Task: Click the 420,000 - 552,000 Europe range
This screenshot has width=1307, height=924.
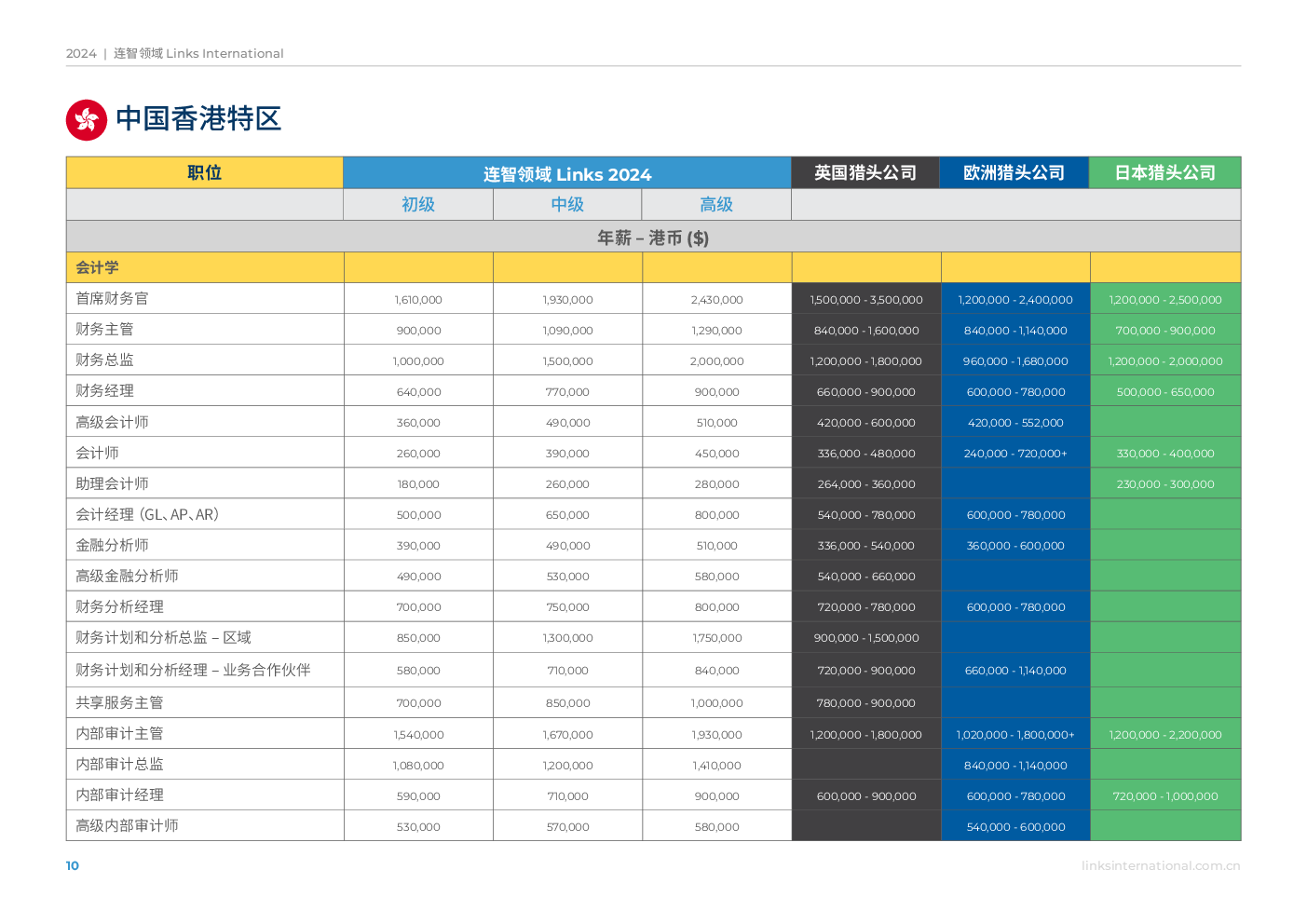Action: [1015, 423]
